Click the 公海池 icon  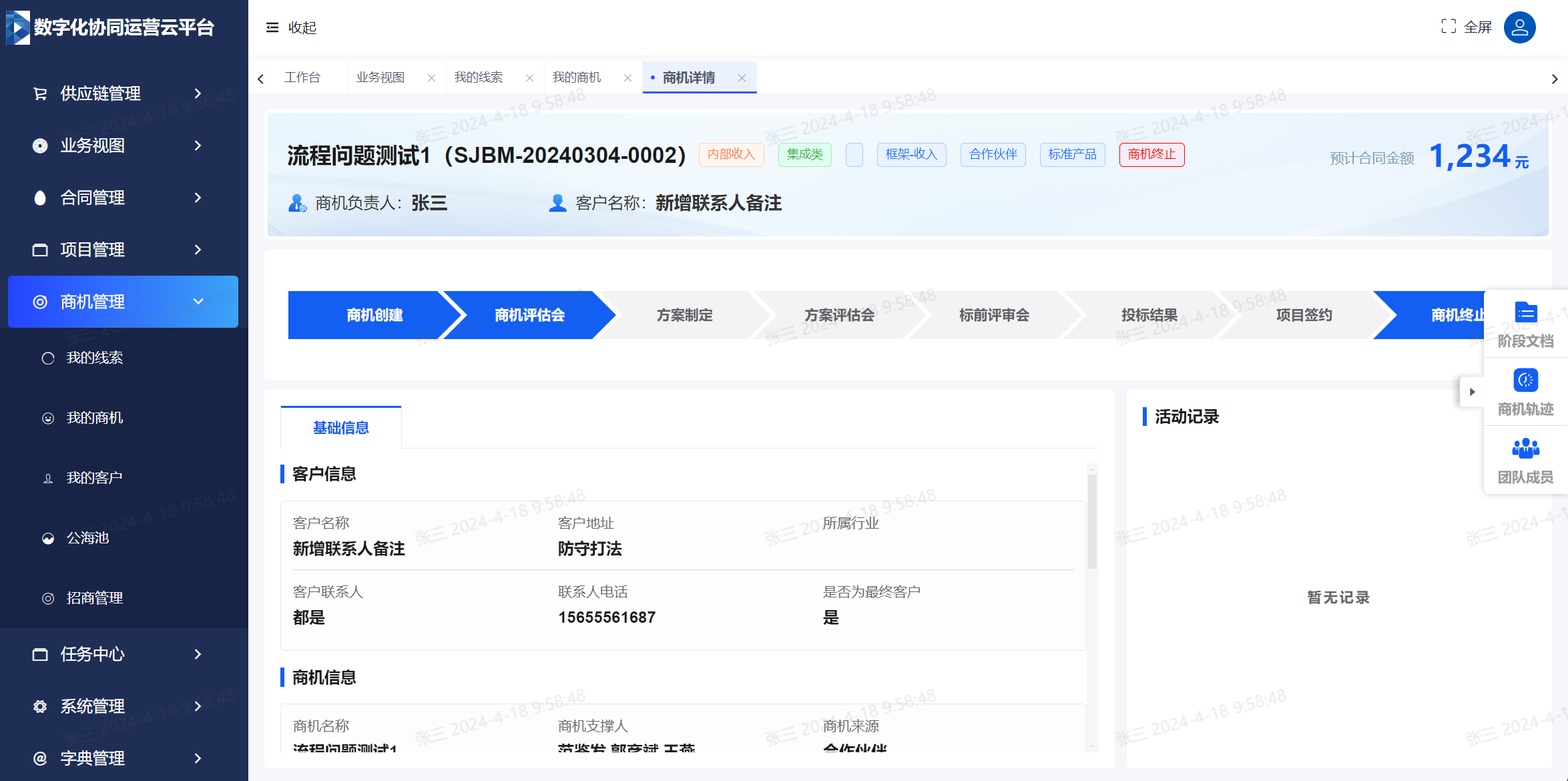click(x=48, y=539)
